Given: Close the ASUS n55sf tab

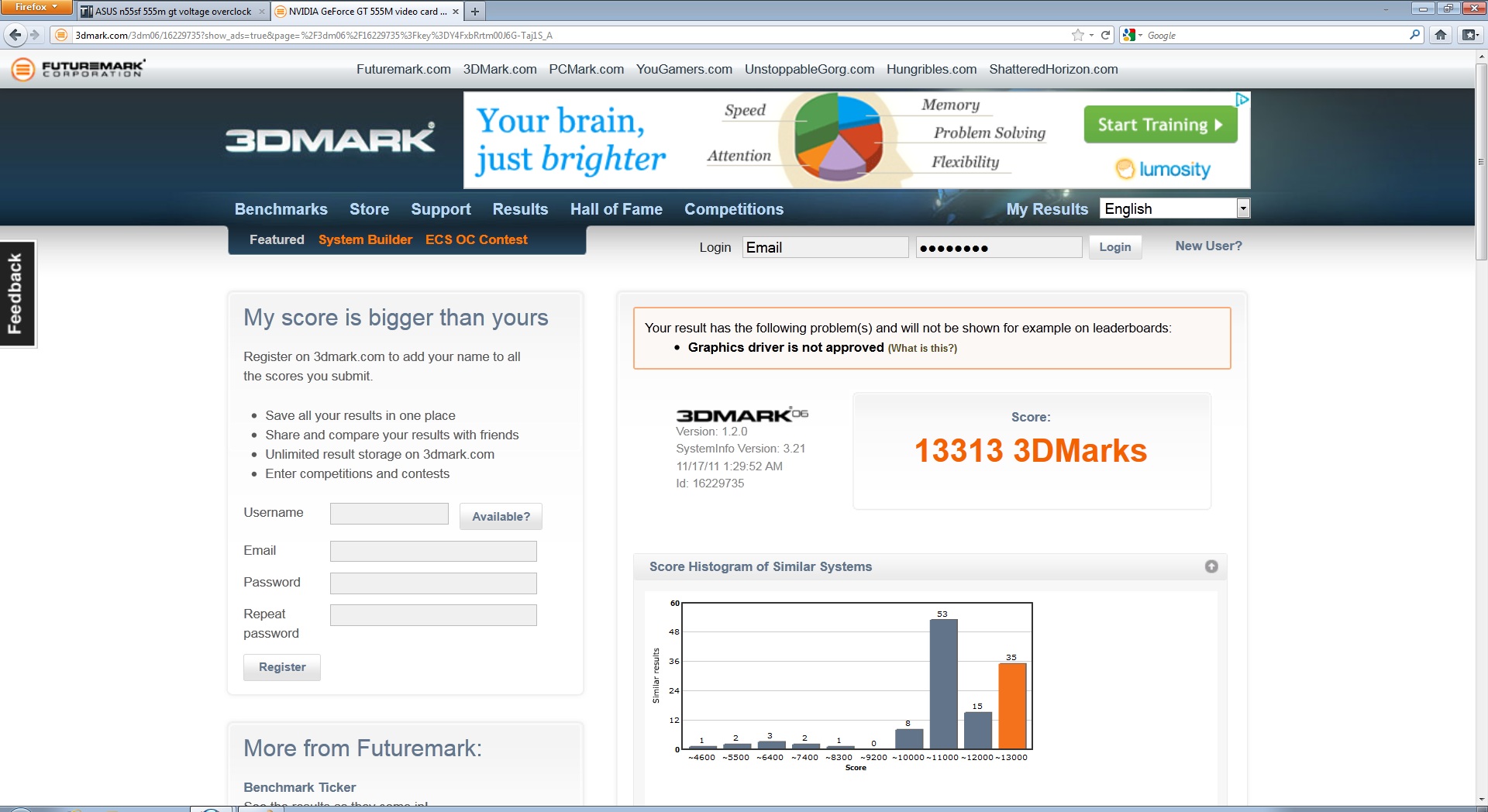Looking at the screenshot, I should tap(261, 12).
